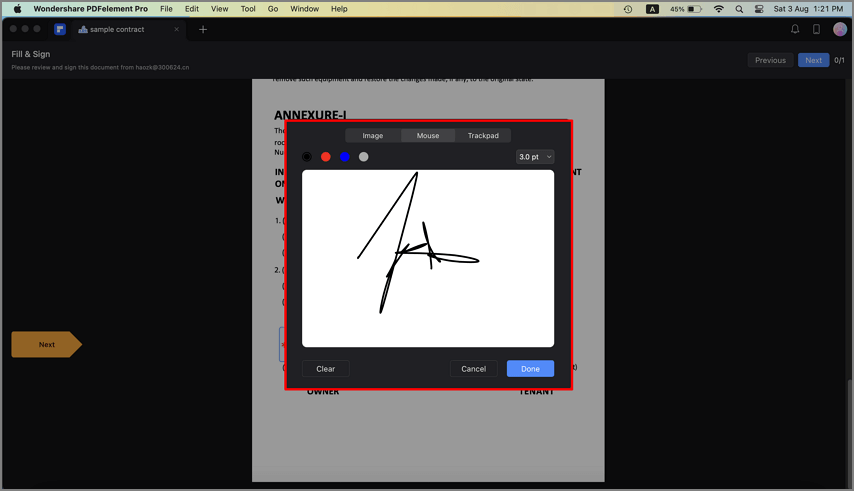
Task: Switch to the Mouse signature tab
Action: point(428,136)
